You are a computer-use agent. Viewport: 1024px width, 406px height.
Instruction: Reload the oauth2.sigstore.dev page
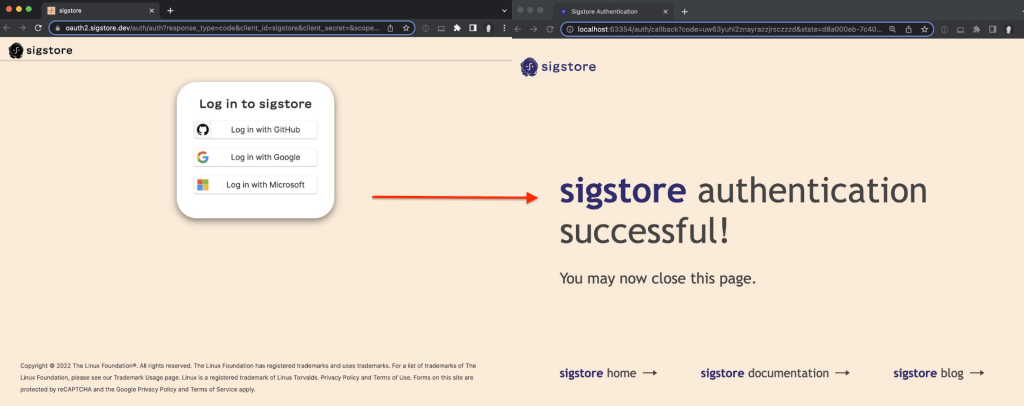[38, 28]
